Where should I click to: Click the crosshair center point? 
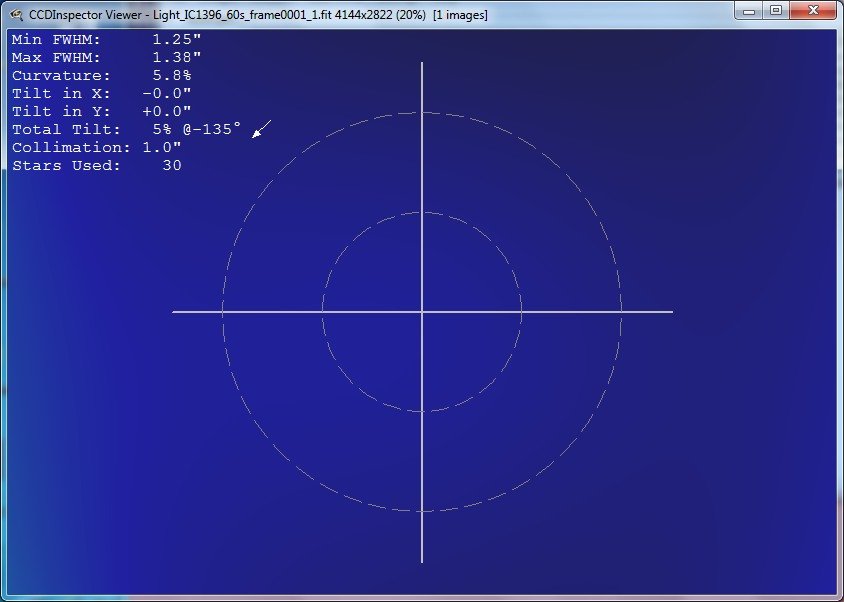[x=423, y=312]
